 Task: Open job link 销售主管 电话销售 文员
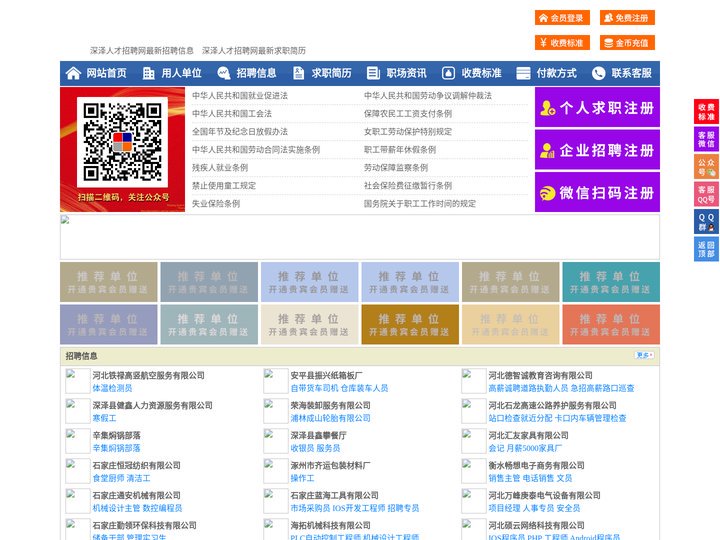coord(530,478)
